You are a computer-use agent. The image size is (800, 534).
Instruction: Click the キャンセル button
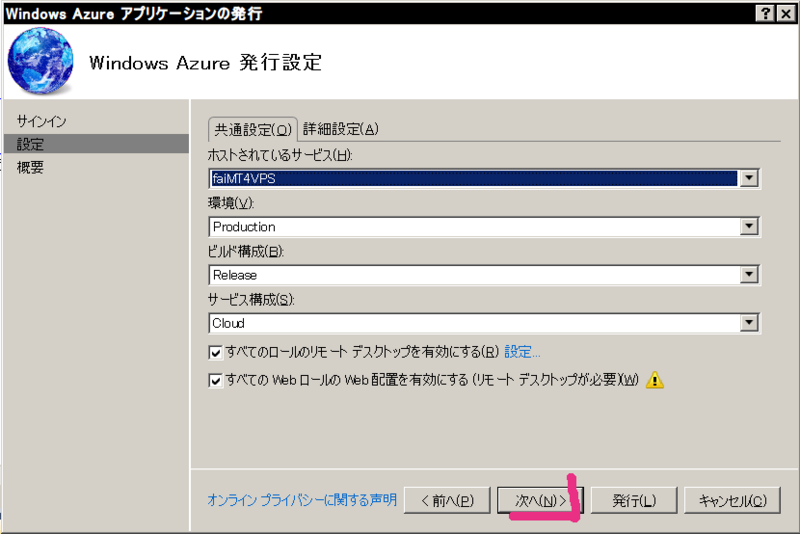732,500
